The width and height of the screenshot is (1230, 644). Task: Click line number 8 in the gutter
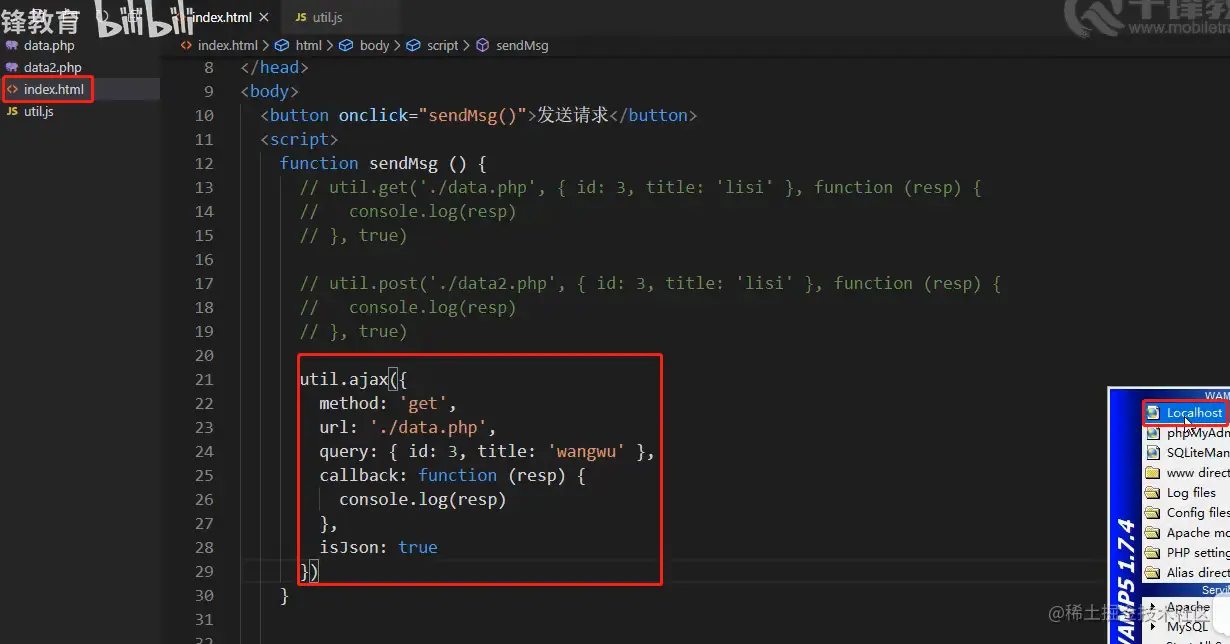(x=209, y=68)
